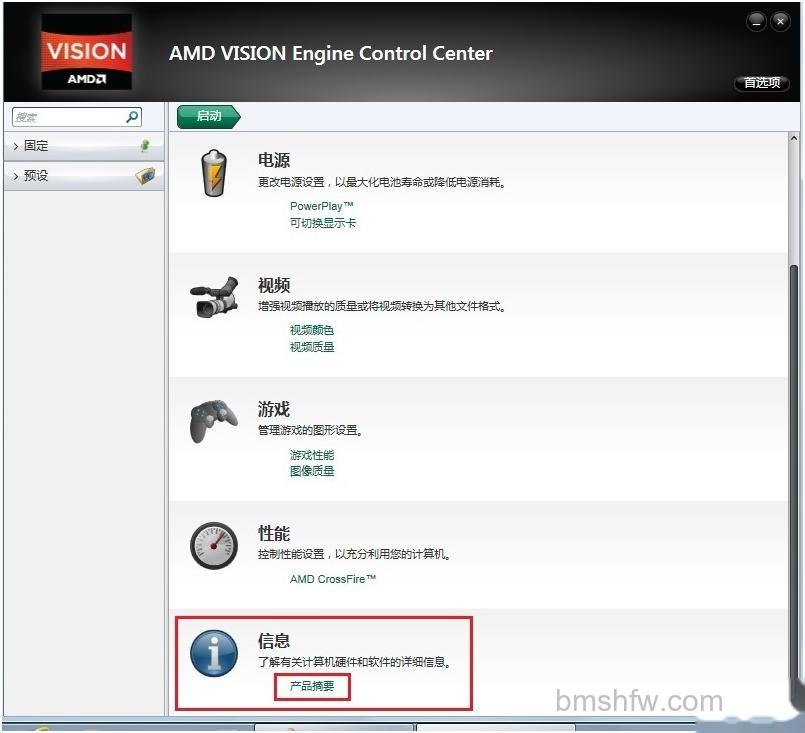Click inside the 搜索 search field

click(70, 117)
